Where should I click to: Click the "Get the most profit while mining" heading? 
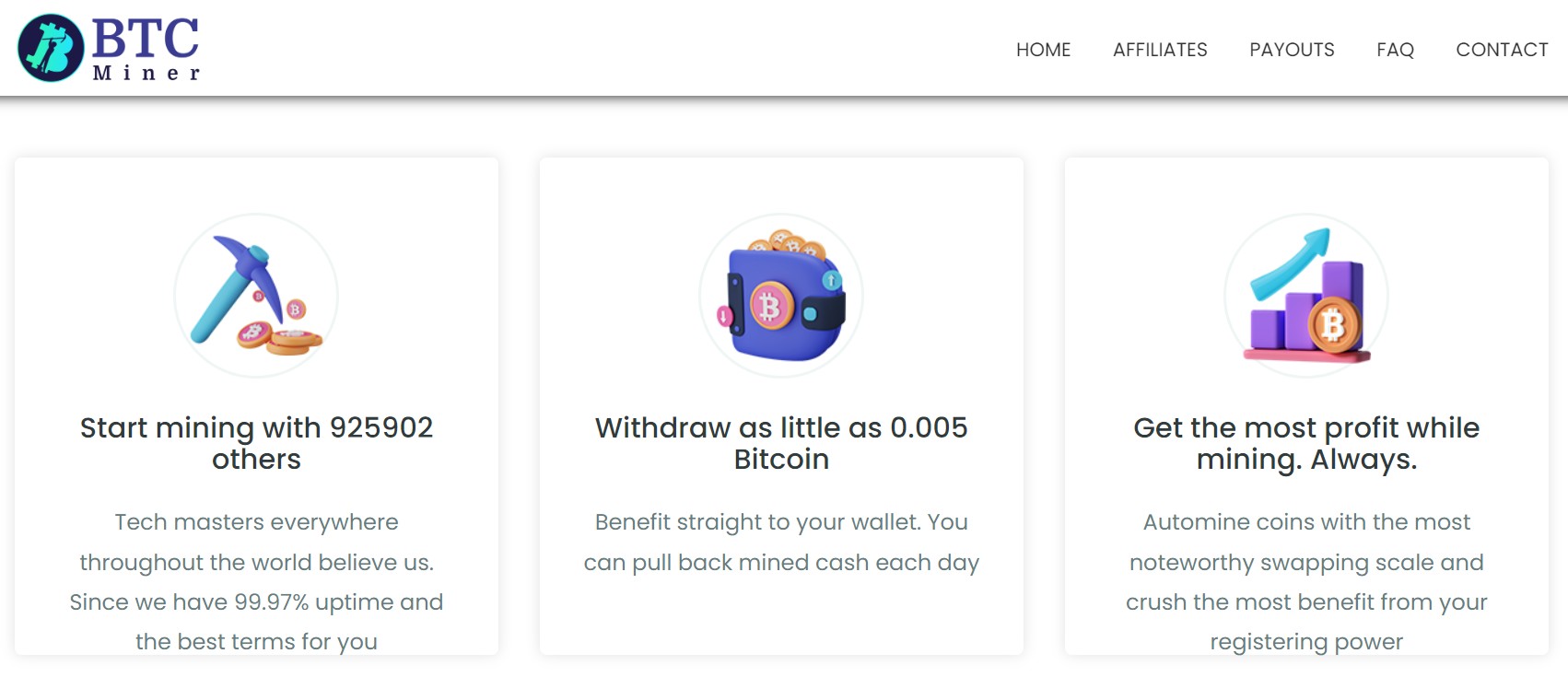coord(1306,443)
